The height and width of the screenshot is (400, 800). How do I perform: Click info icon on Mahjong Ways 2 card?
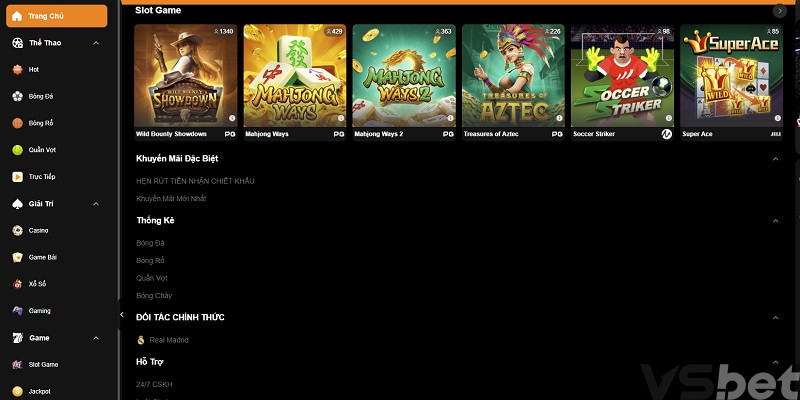450,118
